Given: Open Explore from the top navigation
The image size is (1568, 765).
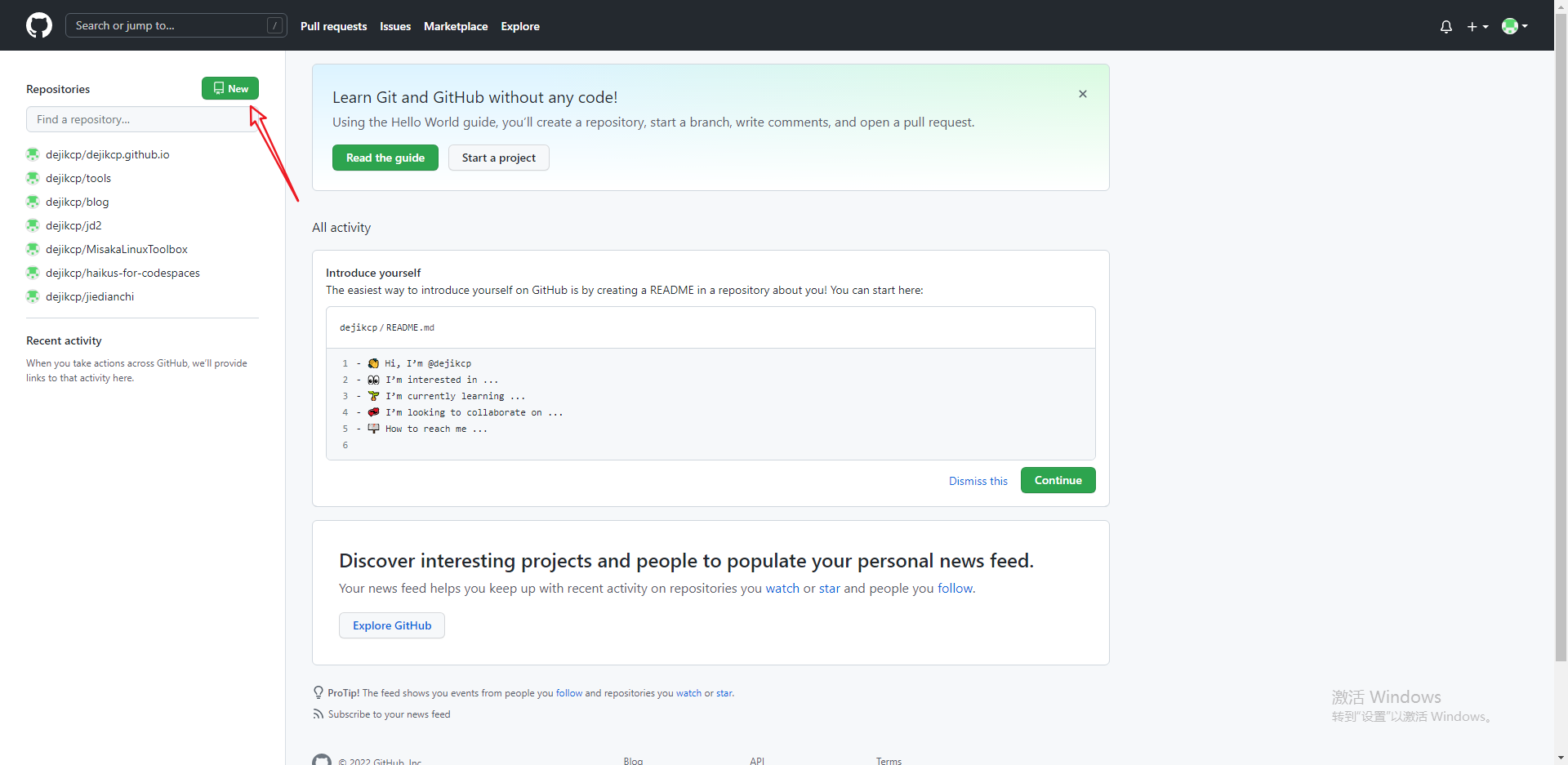Looking at the screenshot, I should (x=520, y=26).
